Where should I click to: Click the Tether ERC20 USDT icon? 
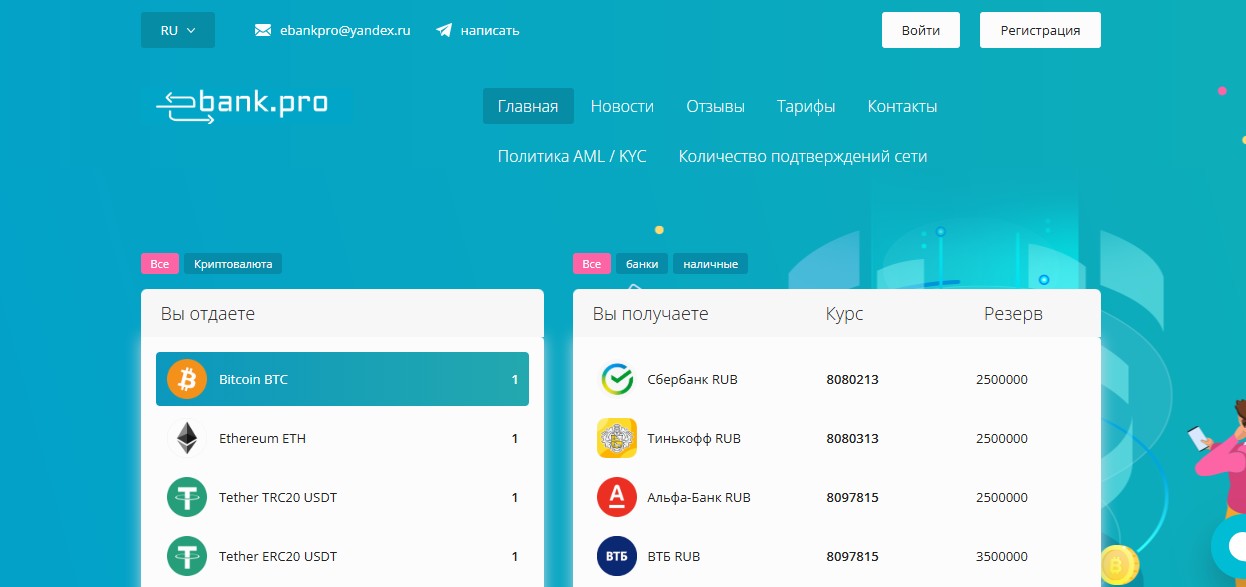(186, 556)
